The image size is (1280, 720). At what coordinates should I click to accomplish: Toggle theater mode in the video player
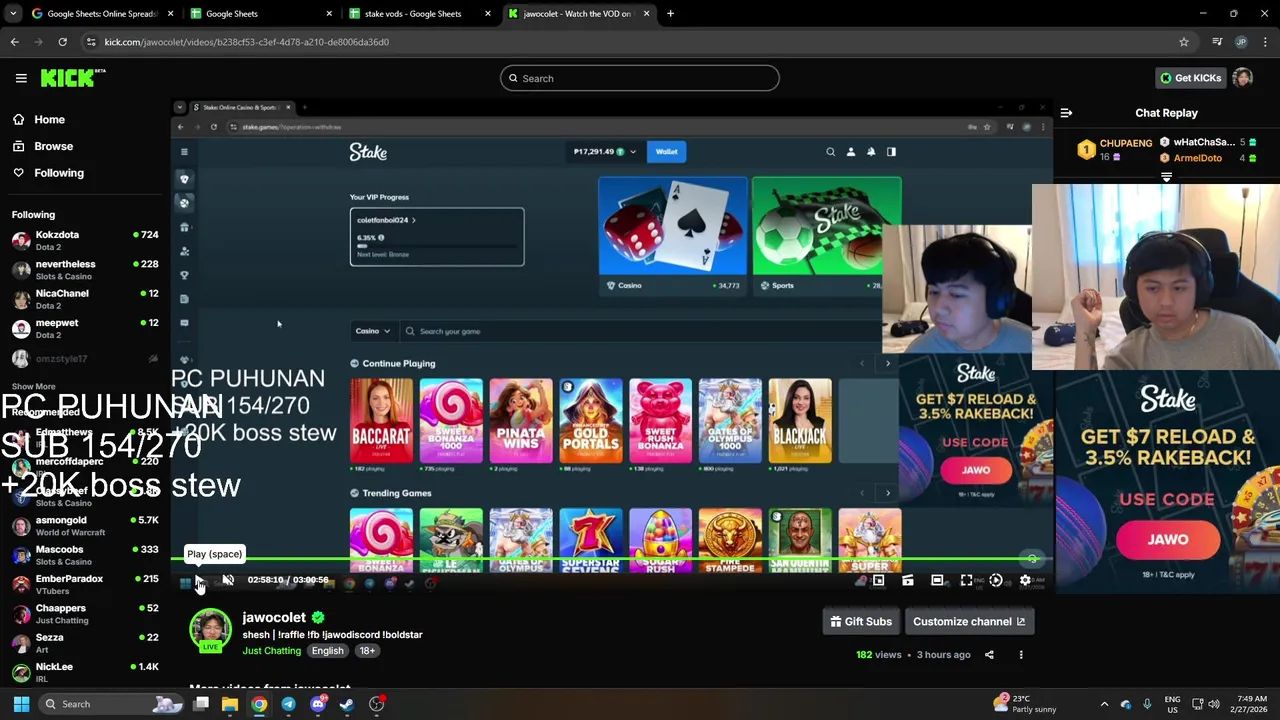(x=937, y=580)
